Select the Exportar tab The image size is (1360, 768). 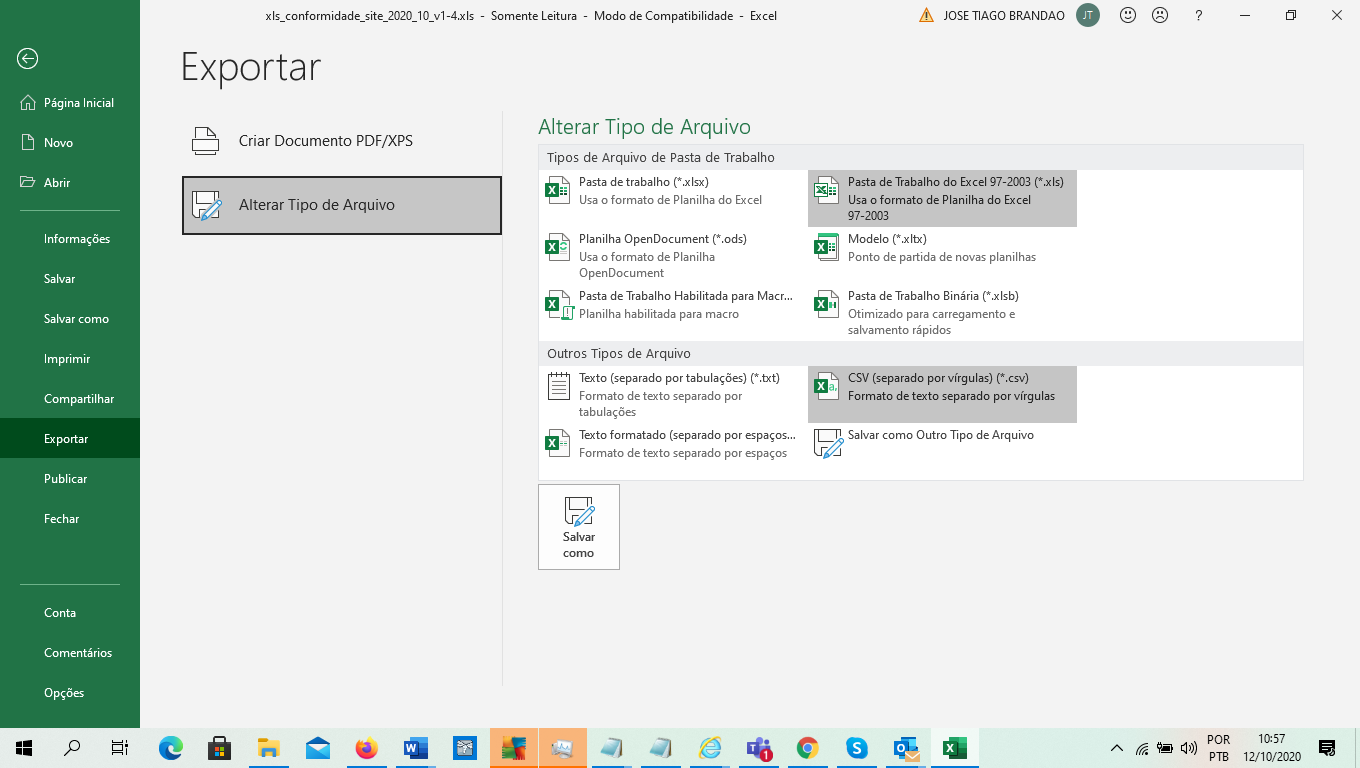tap(70, 439)
